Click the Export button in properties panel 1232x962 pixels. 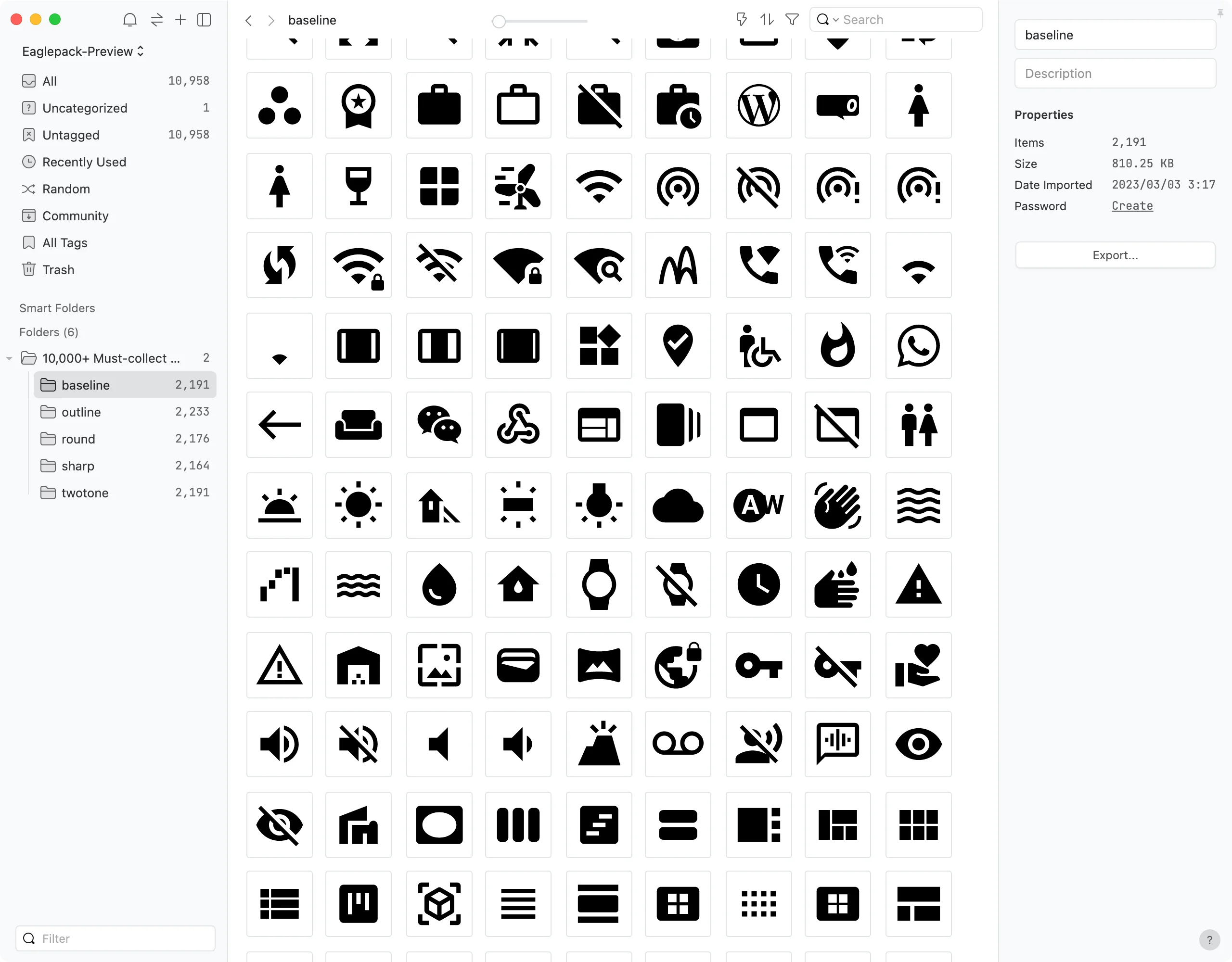pos(1115,254)
